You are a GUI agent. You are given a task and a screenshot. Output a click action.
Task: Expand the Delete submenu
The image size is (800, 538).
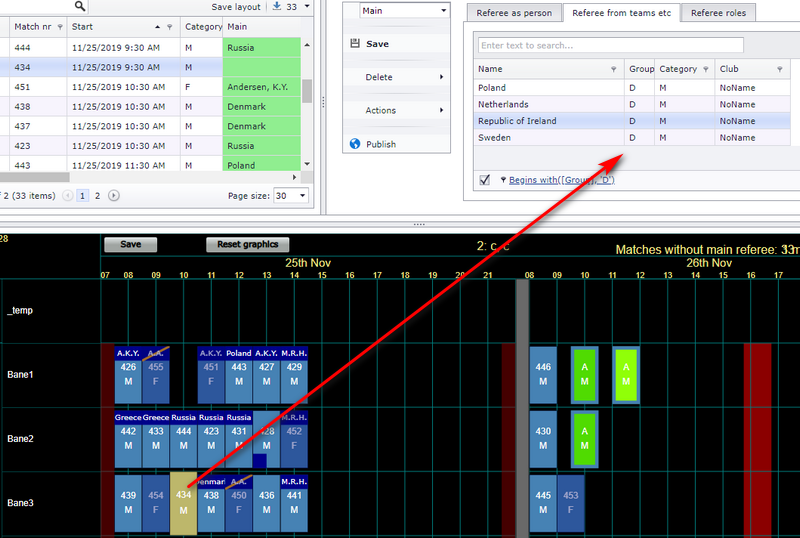point(441,77)
